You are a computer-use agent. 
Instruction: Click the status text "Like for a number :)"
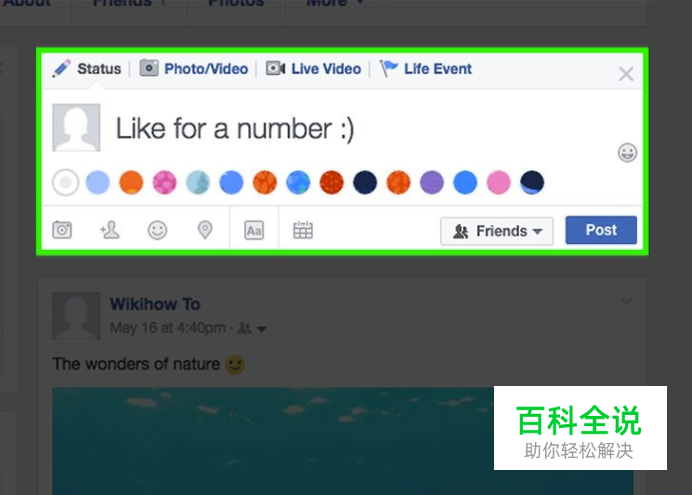235,129
